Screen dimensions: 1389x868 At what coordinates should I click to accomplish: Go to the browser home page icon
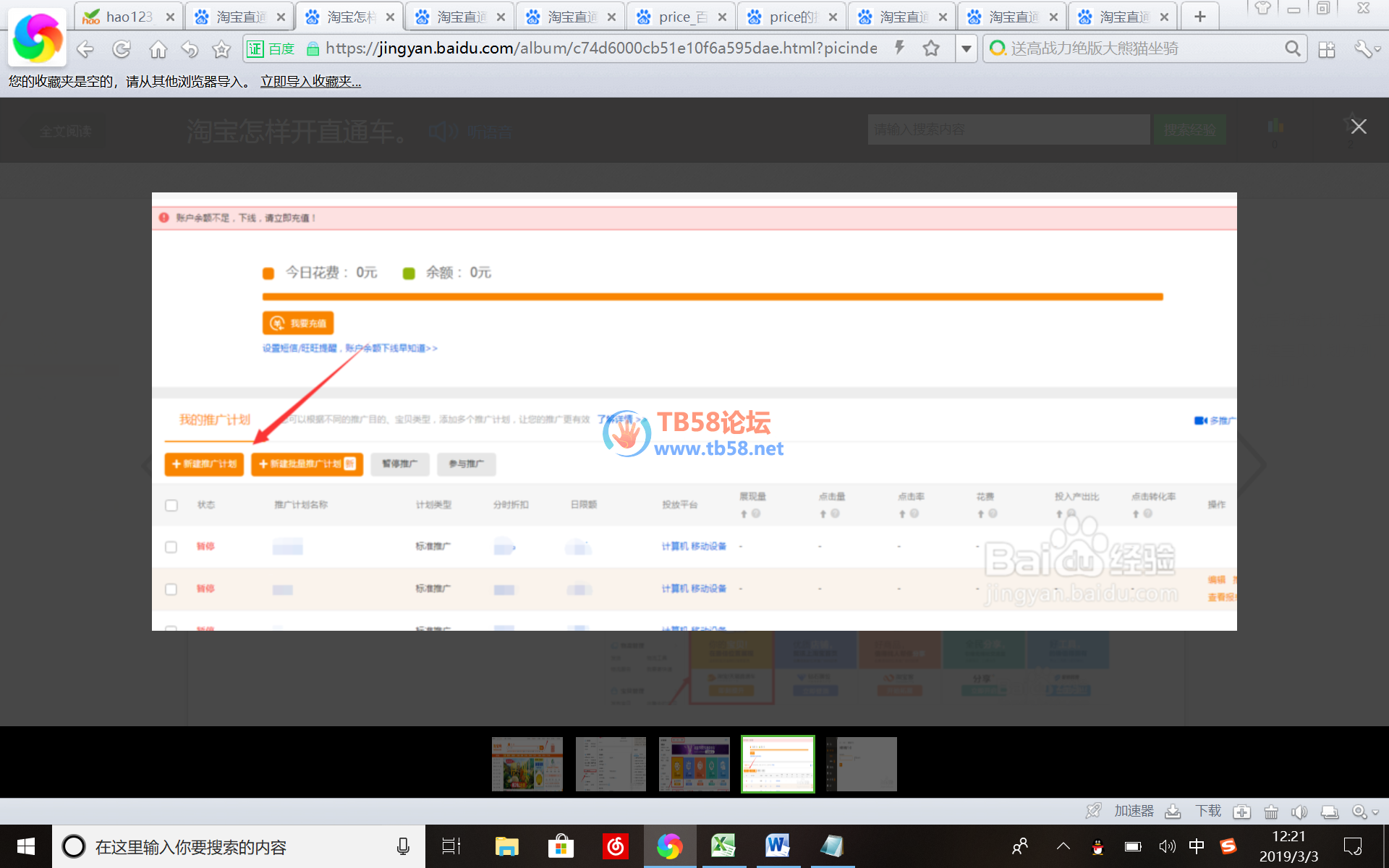tap(158, 49)
